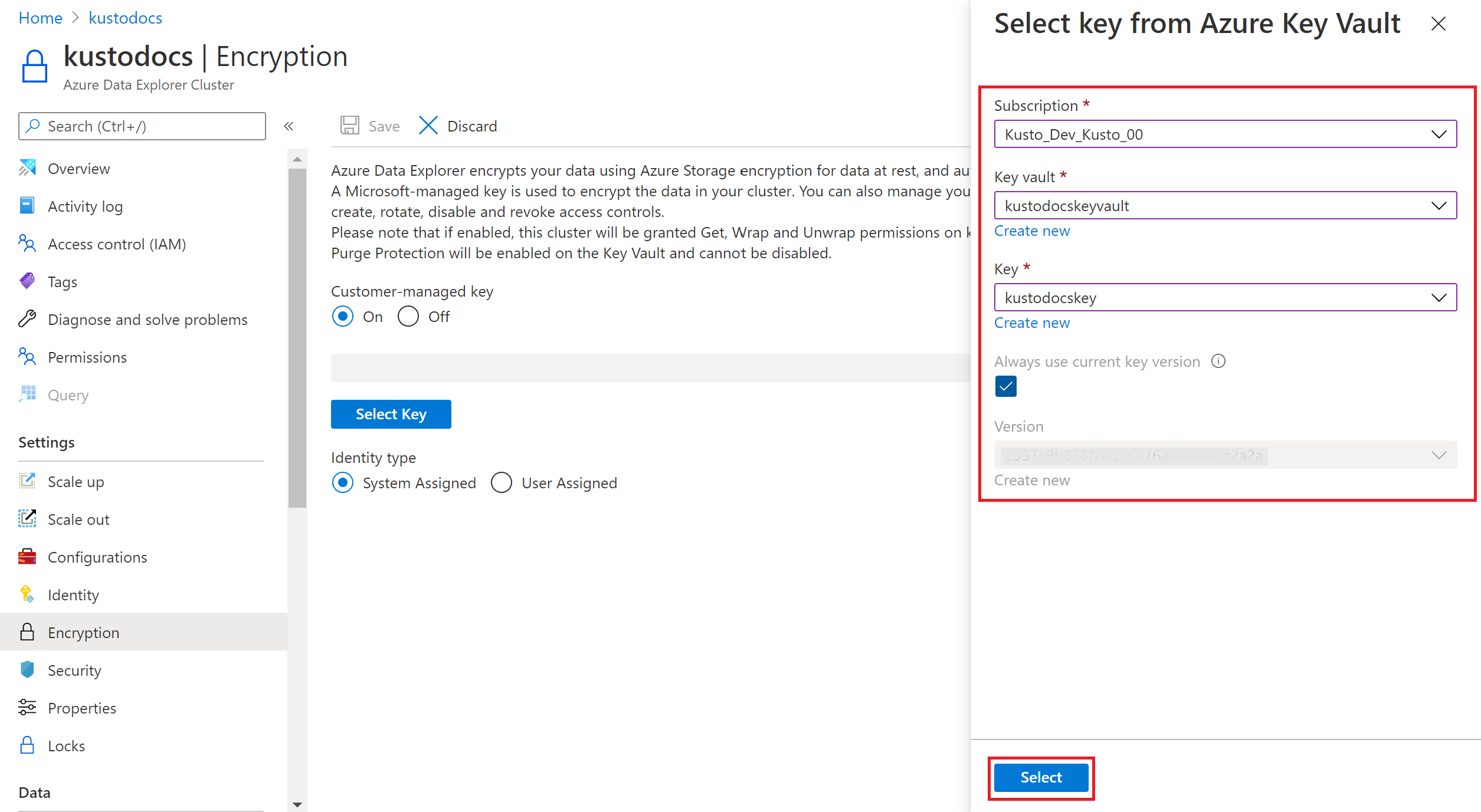Open the Permissions menu item
Screen dimensions: 1481x812
87,357
